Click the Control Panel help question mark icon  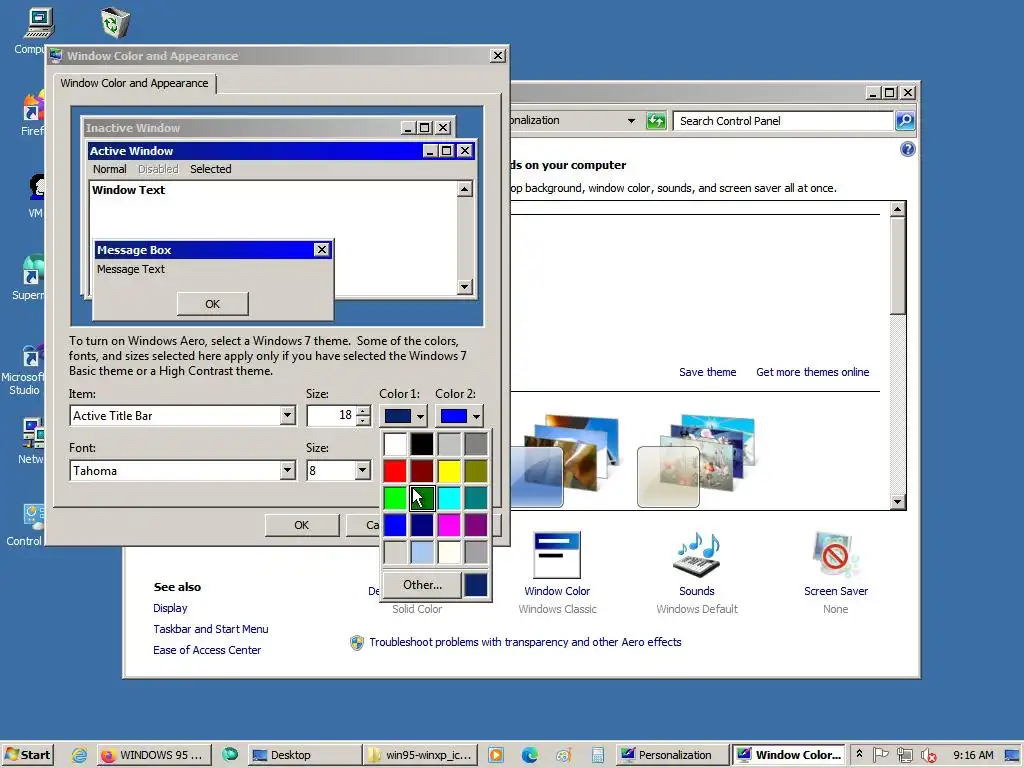(x=908, y=150)
